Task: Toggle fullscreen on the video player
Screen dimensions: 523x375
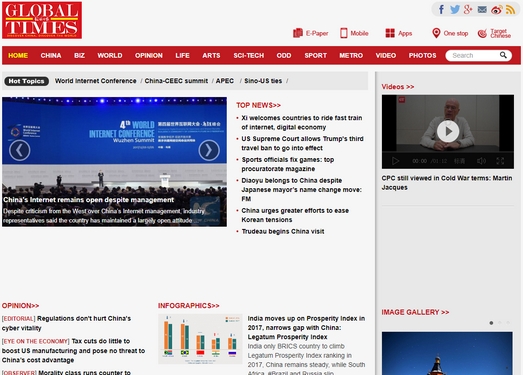Action: [x=500, y=161]
